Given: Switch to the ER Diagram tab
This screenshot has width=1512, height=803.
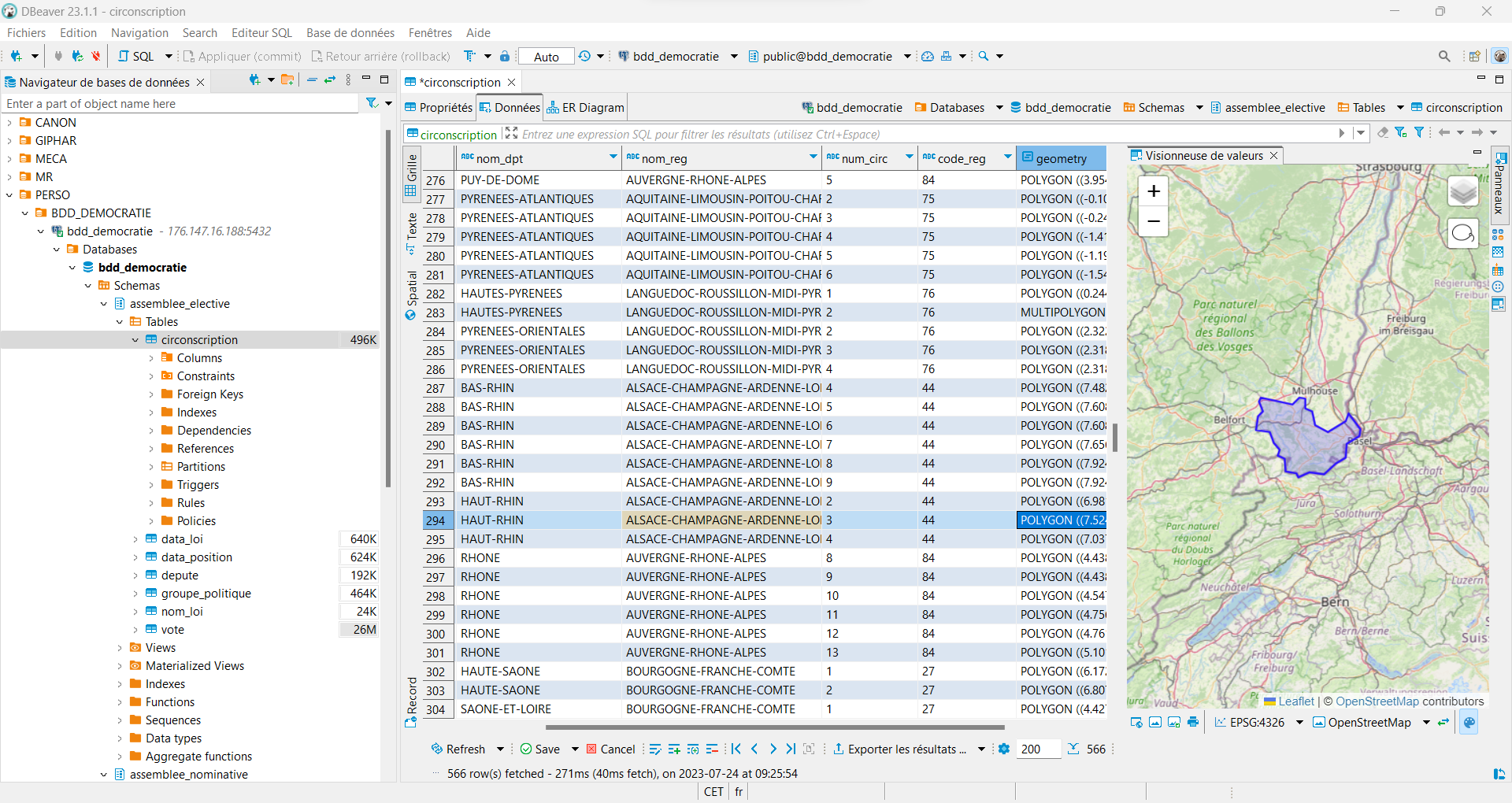Looking at the screenshot, I should (x=585, y=108).
